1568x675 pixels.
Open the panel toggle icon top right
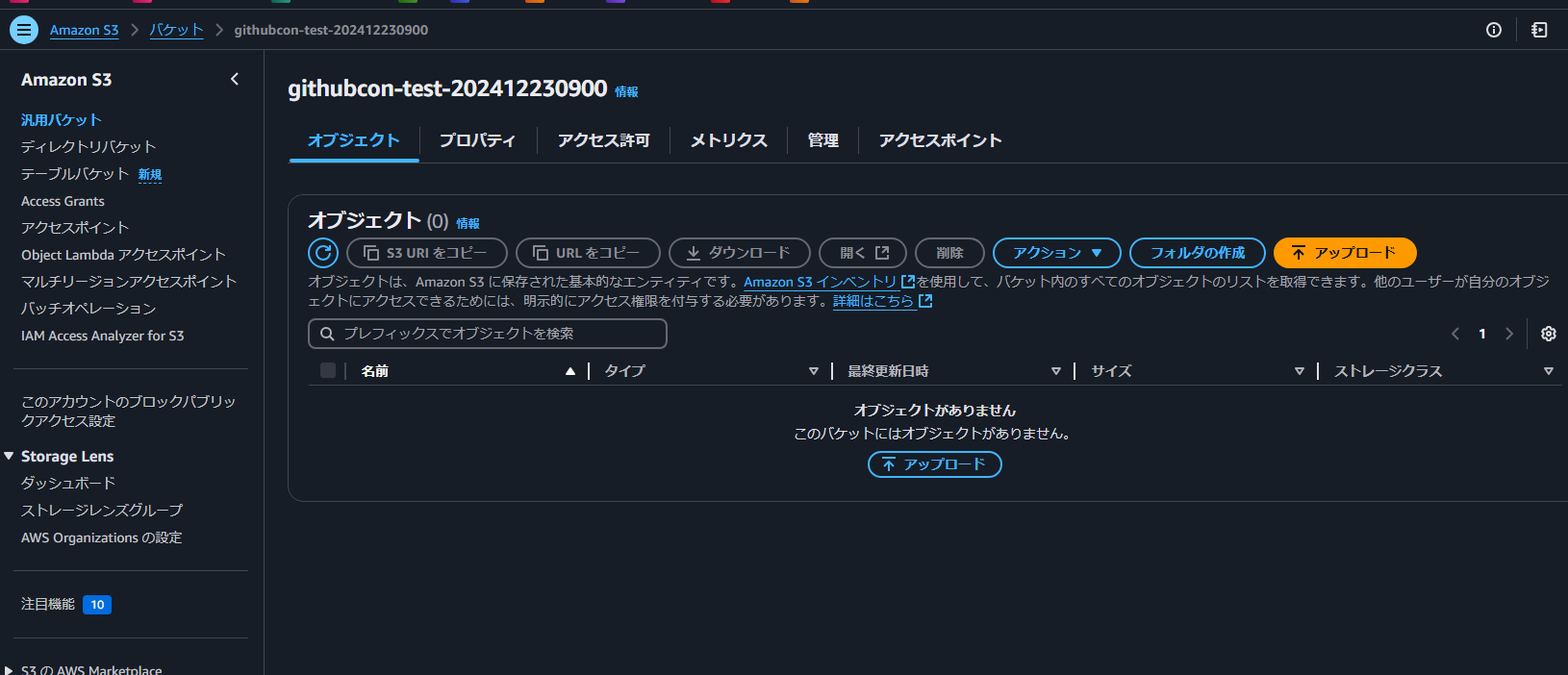tap(1539, 30)
